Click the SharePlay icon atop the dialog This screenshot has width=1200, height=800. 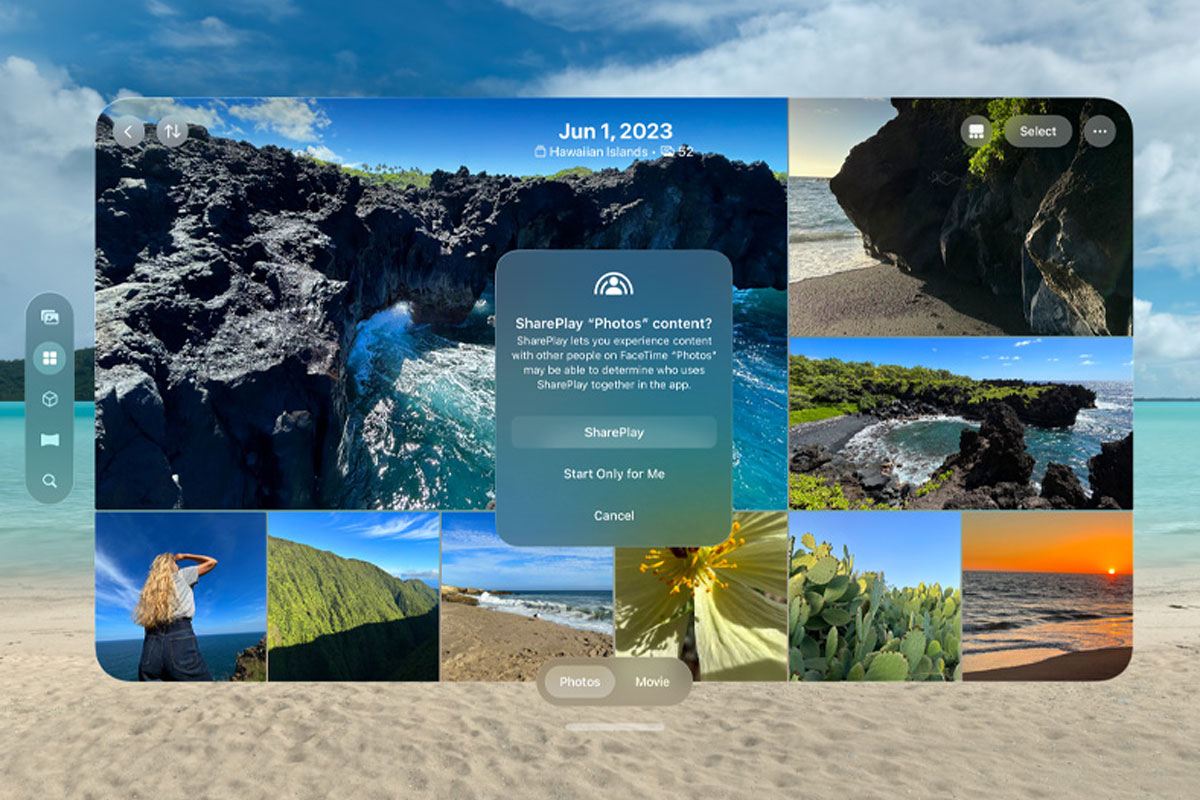coord(613,284)
